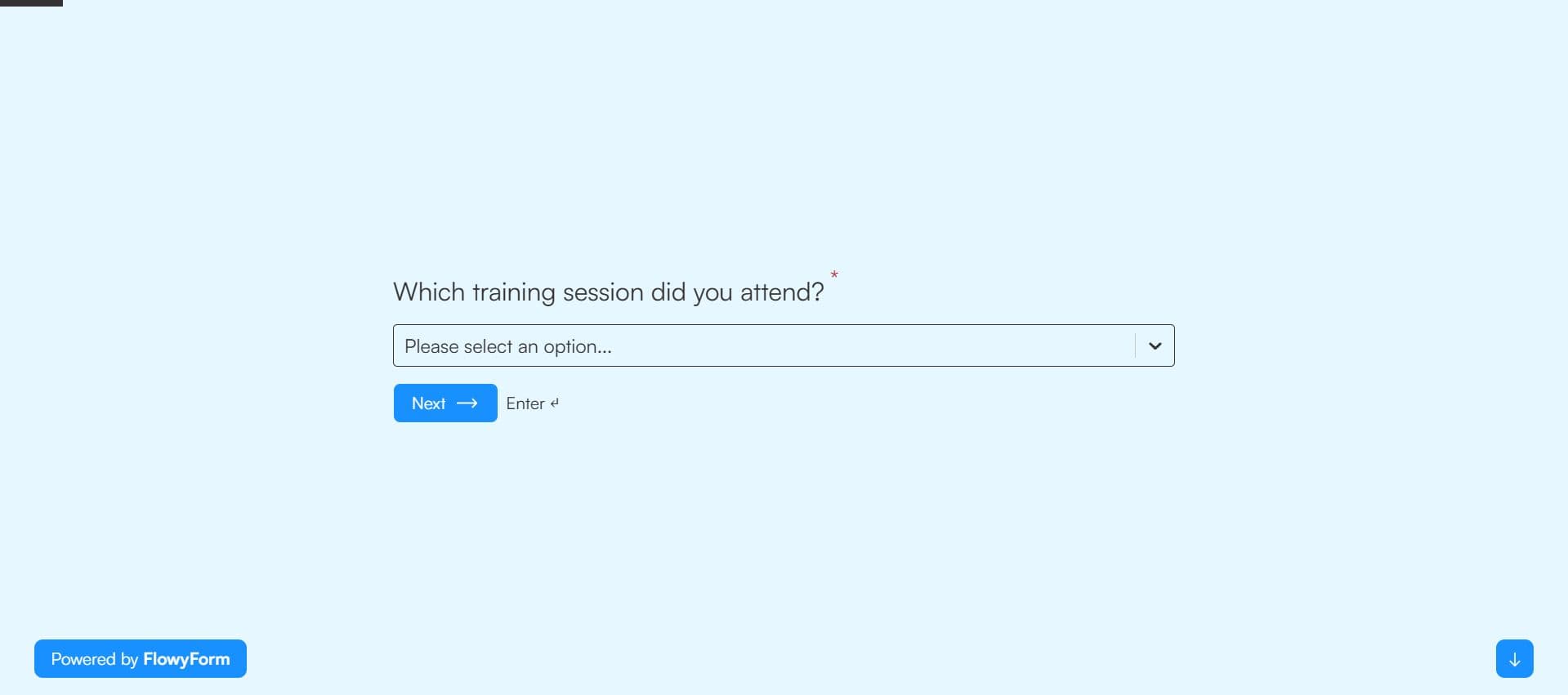Screen dimensions: 1568x695
Task: Click the word "attend?" in the question
Action: pos(782,292)
